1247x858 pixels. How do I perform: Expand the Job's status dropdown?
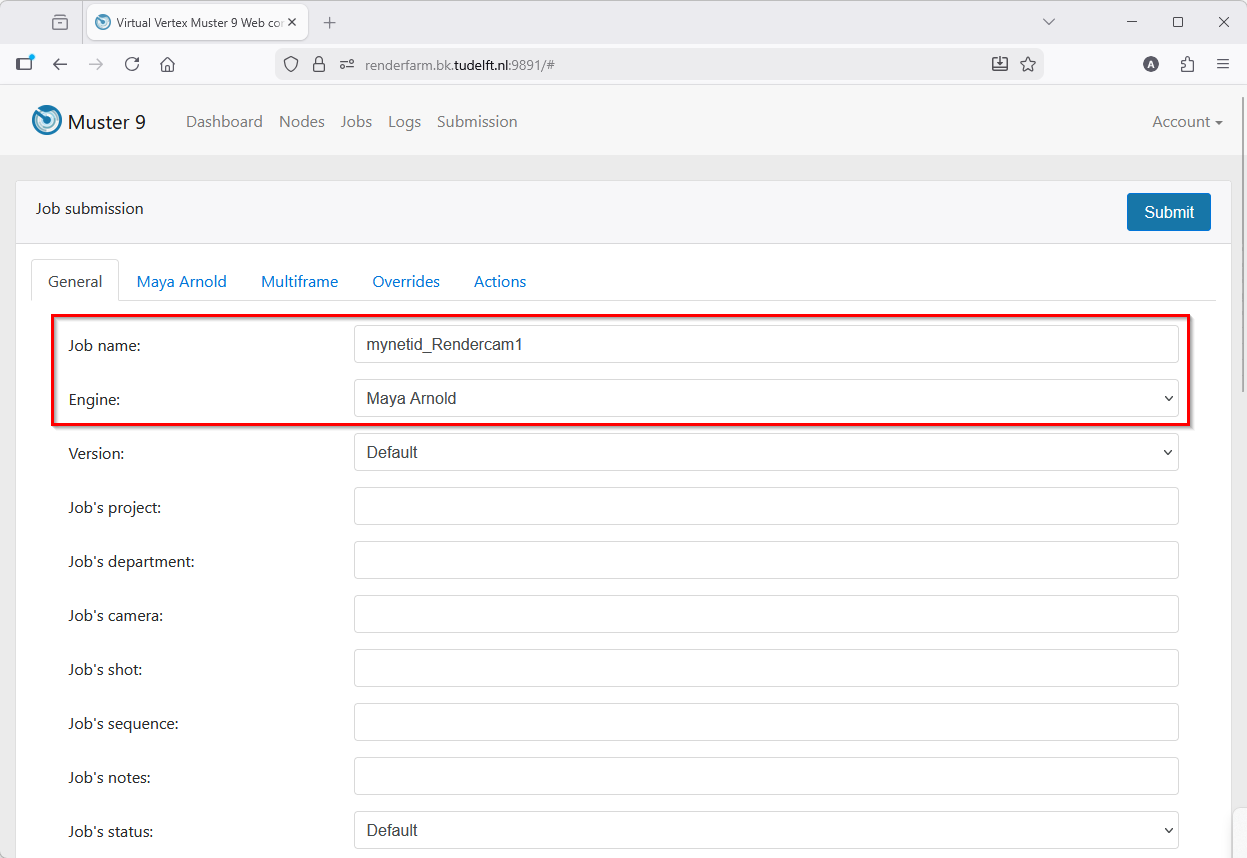tap(766, 830)
